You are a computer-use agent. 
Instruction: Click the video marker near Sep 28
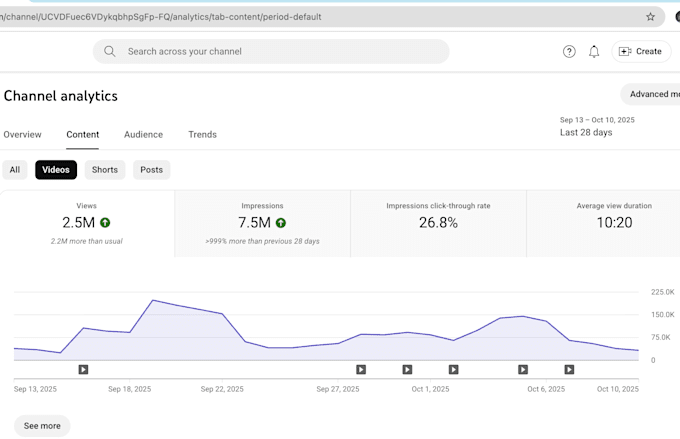(x=361, y=370)
